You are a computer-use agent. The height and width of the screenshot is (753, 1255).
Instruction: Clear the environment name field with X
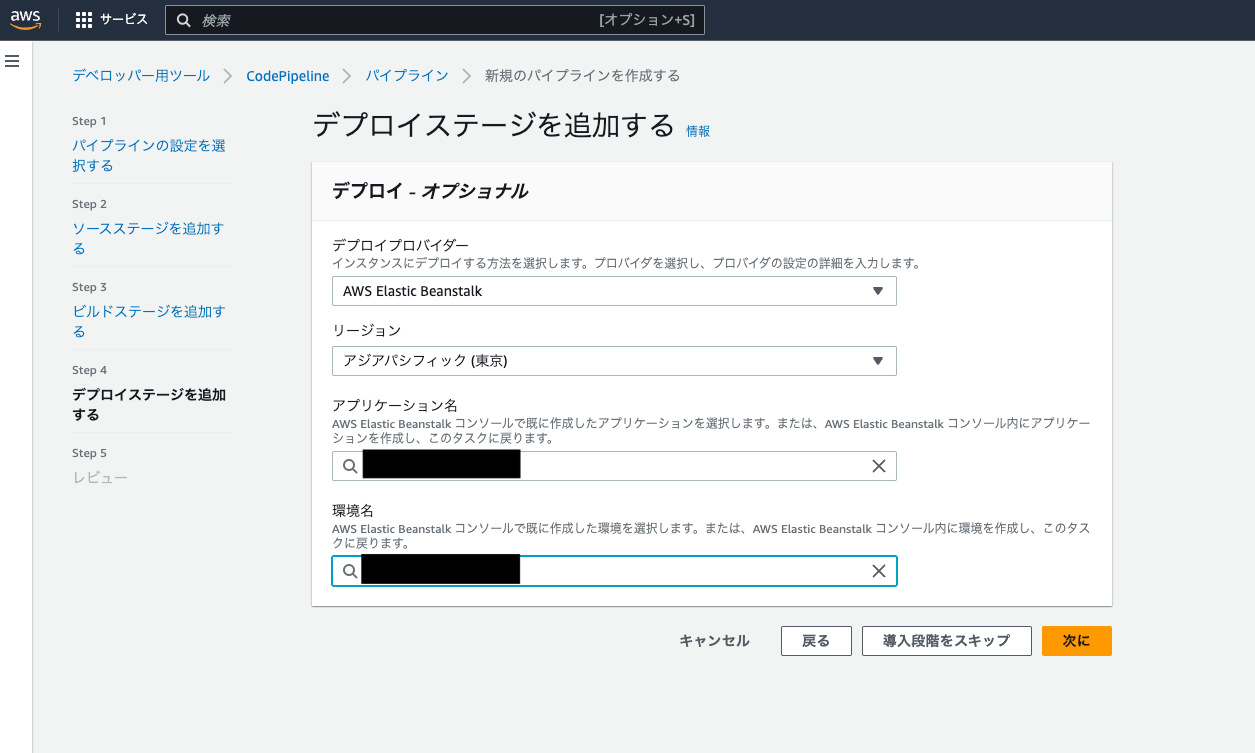879,571
